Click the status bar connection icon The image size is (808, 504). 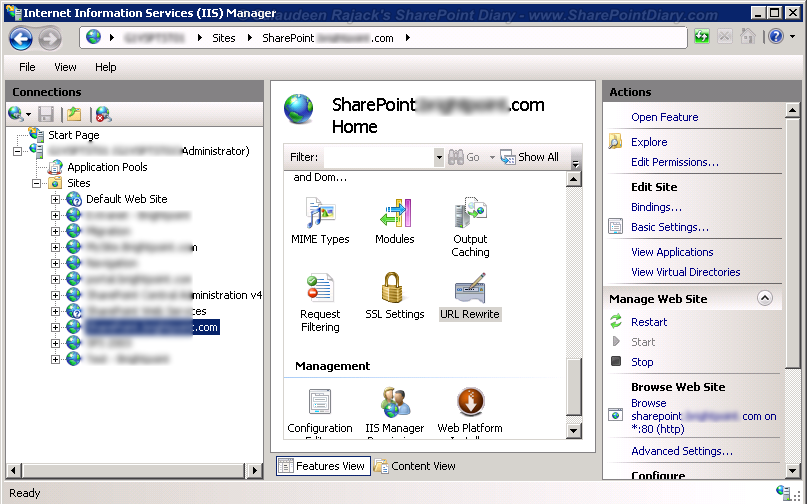pos(783,492)
